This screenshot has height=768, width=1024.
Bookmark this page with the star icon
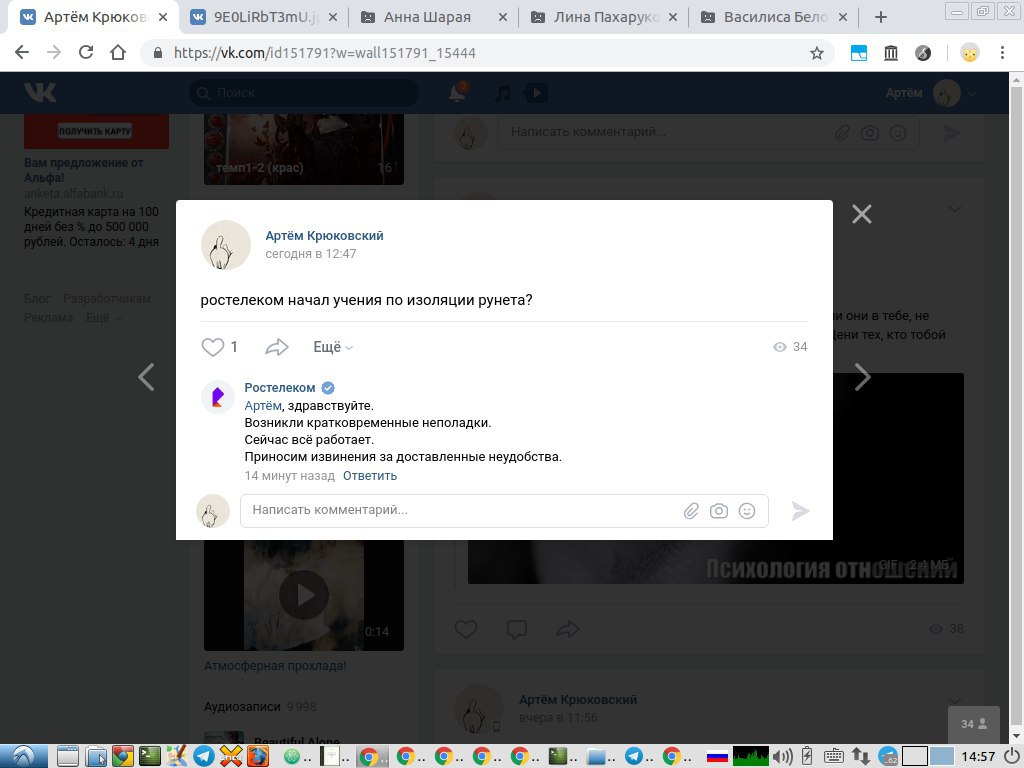tap(816, 53)
